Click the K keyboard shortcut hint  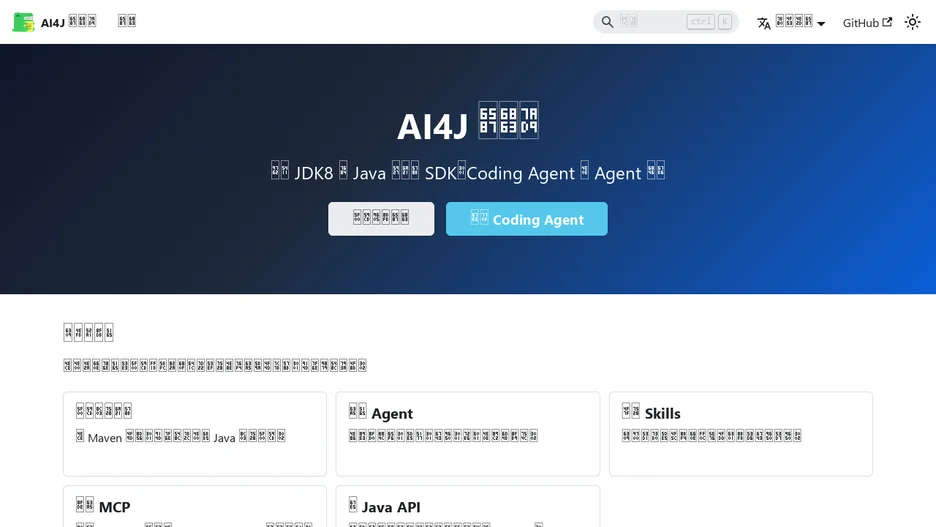(x=725, y=22)
